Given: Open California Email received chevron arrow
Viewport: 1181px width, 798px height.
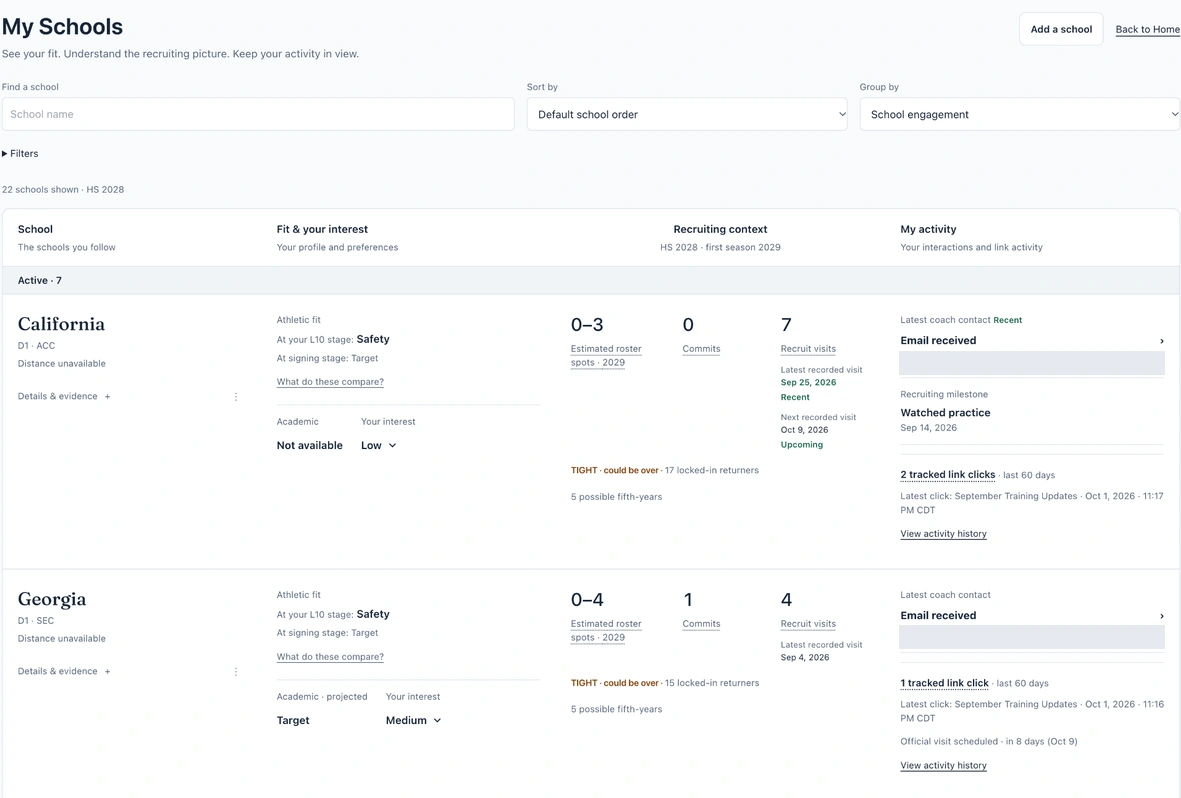Looking at the screenshot, I should coord(1161,341).
